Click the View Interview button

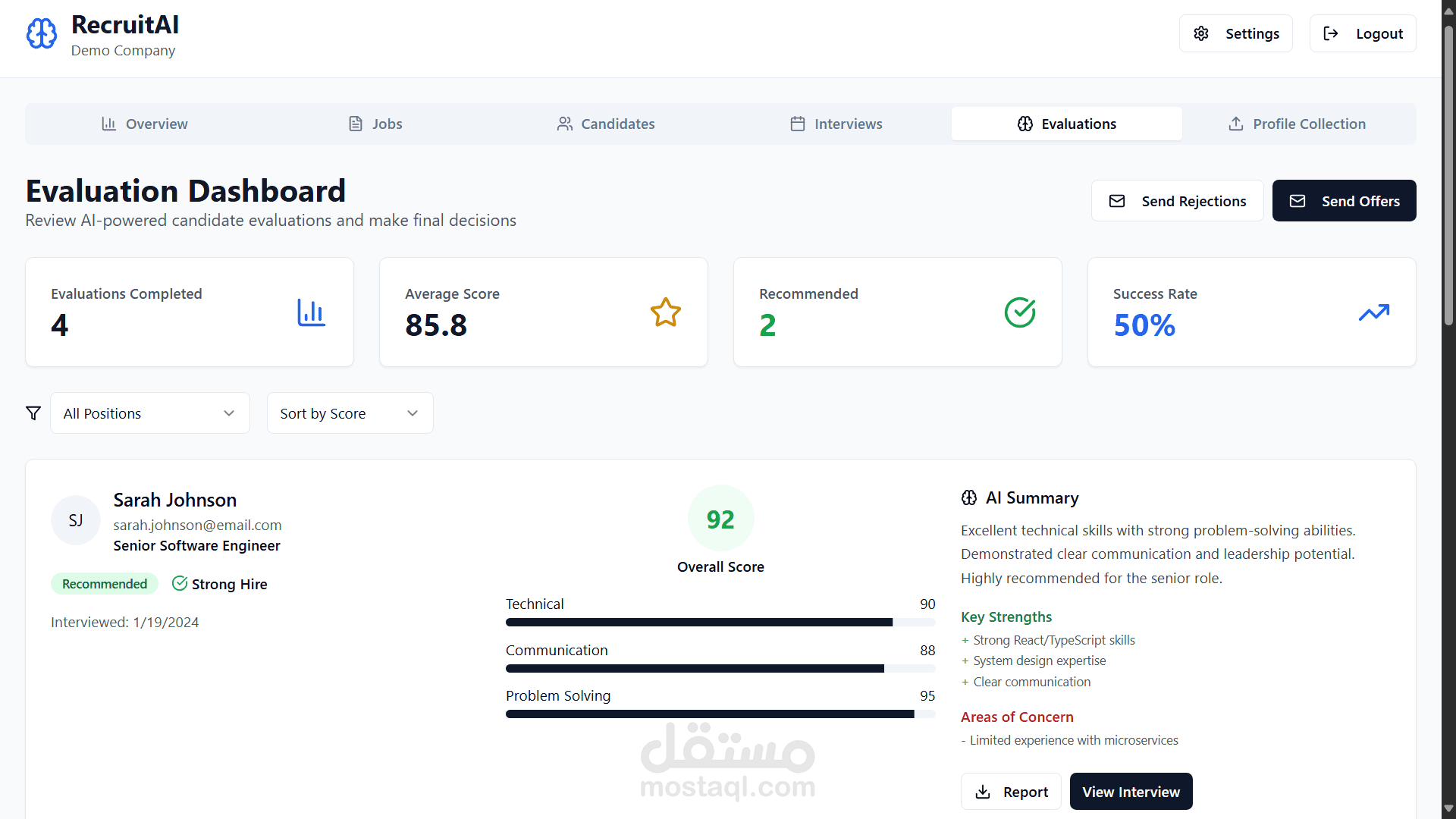pyautogui.click(x=1131, y=792)
